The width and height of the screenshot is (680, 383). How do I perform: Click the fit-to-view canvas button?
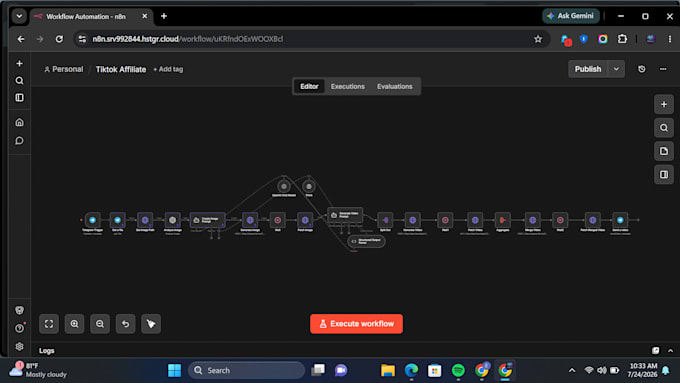49,324
